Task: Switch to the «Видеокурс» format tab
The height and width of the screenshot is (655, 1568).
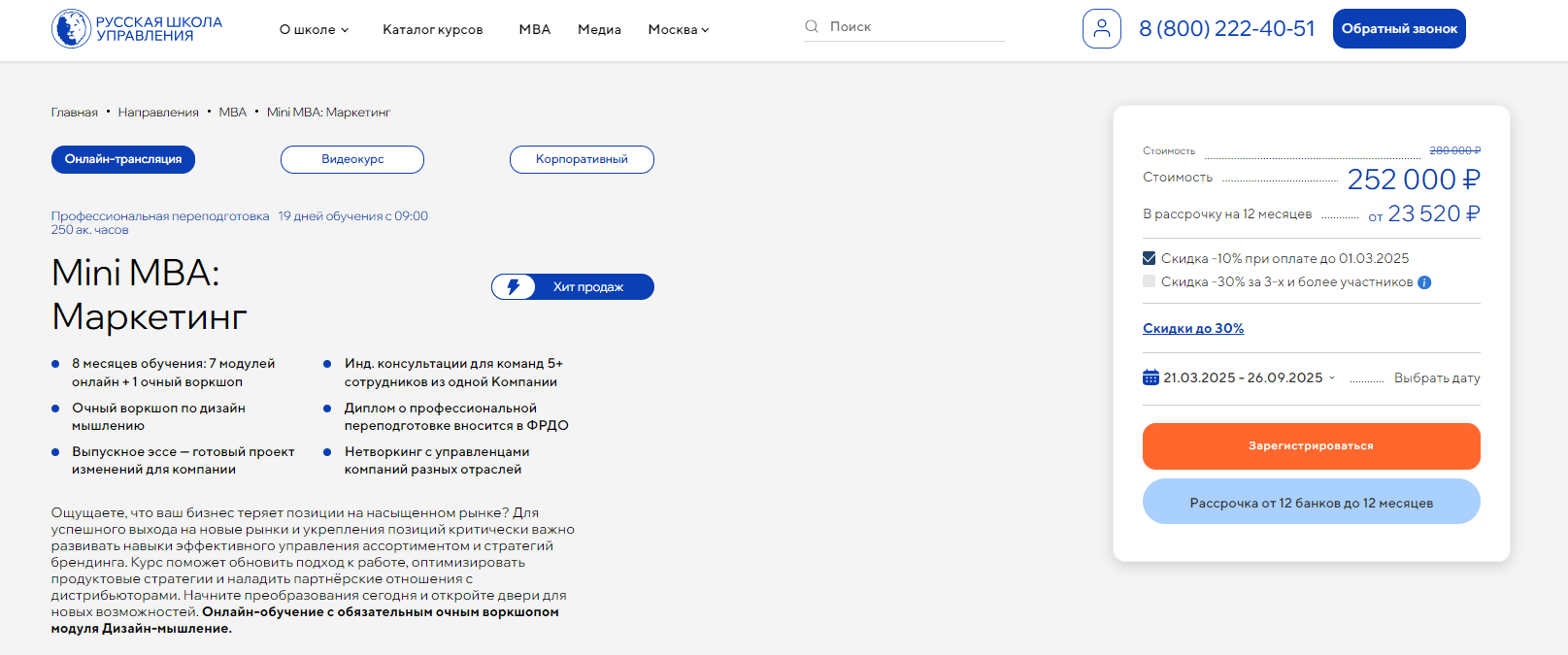Action: (x=352, y=160)
